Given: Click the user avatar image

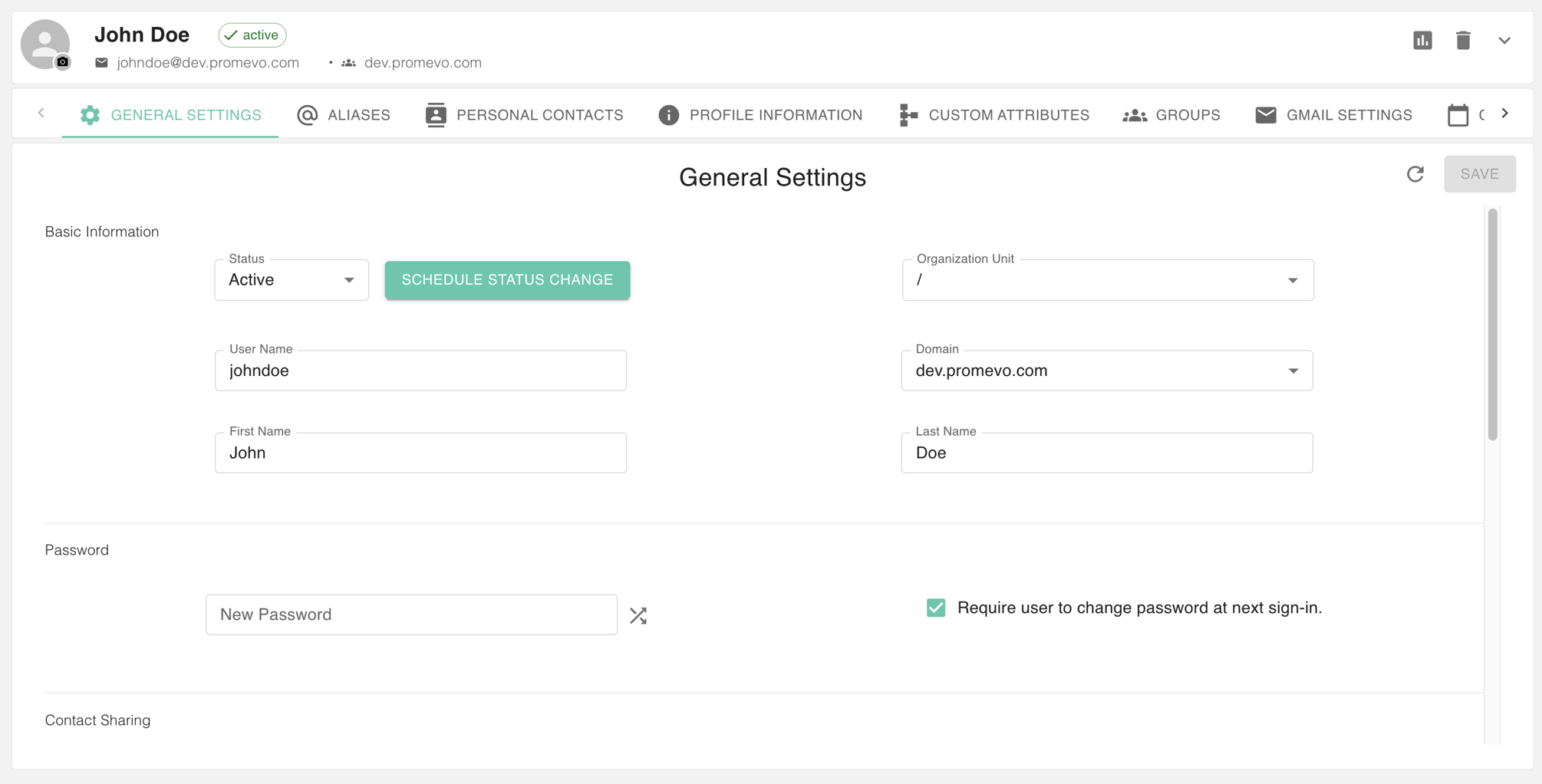Looking at the screenshot, I should [x=45, y=44].
